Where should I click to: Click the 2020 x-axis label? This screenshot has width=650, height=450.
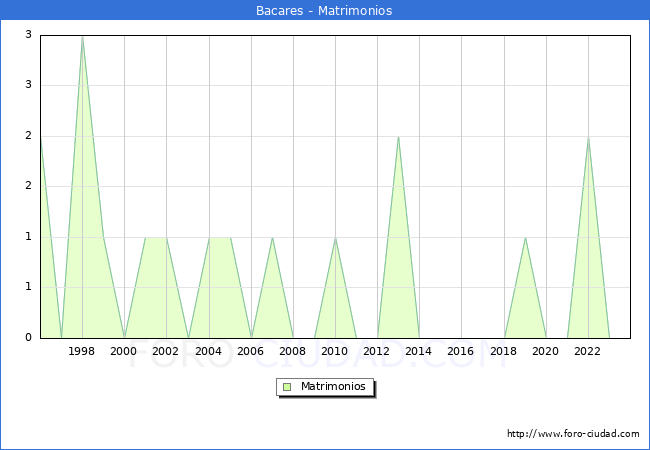(546, 351)
